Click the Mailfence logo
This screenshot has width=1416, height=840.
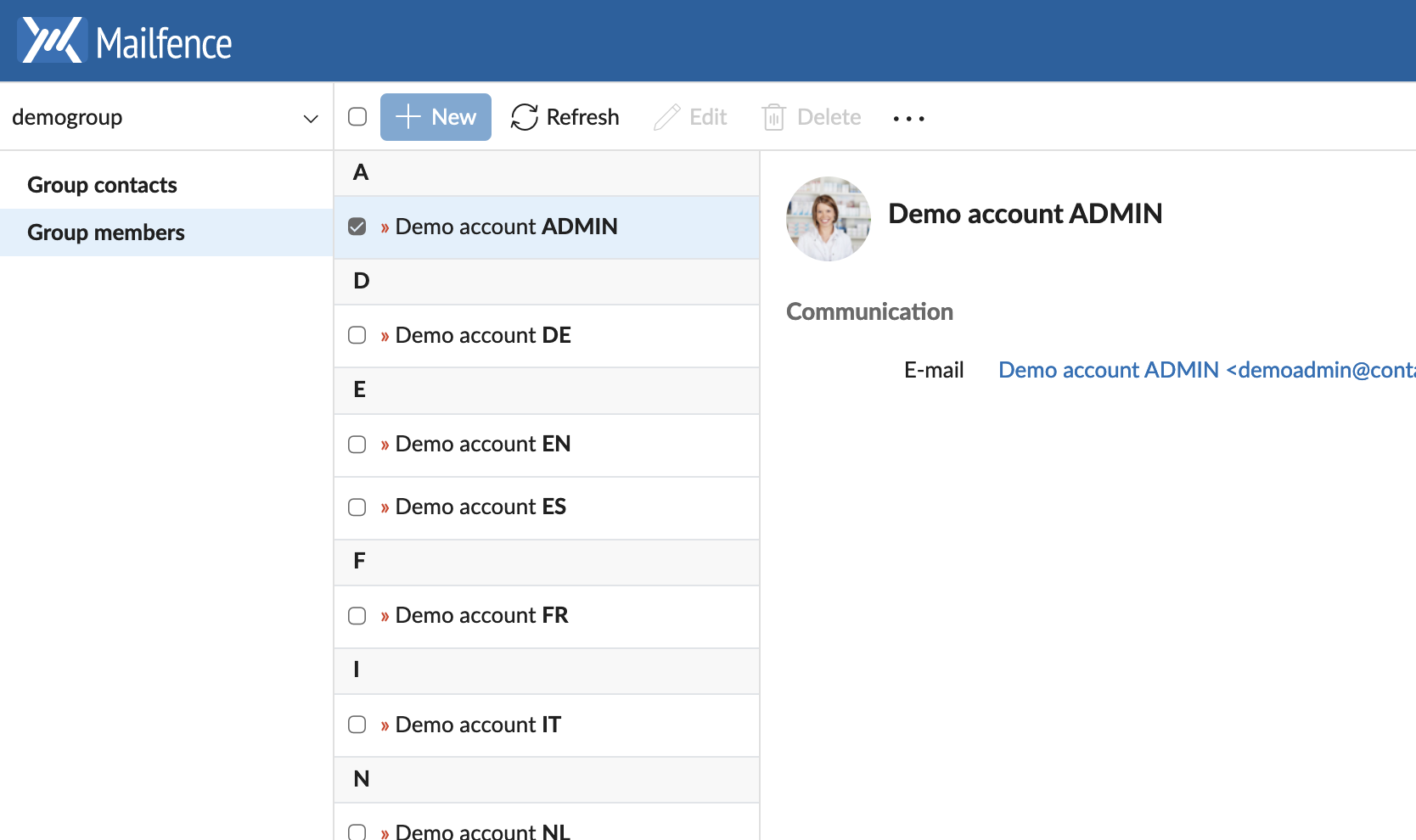[124, 40]
